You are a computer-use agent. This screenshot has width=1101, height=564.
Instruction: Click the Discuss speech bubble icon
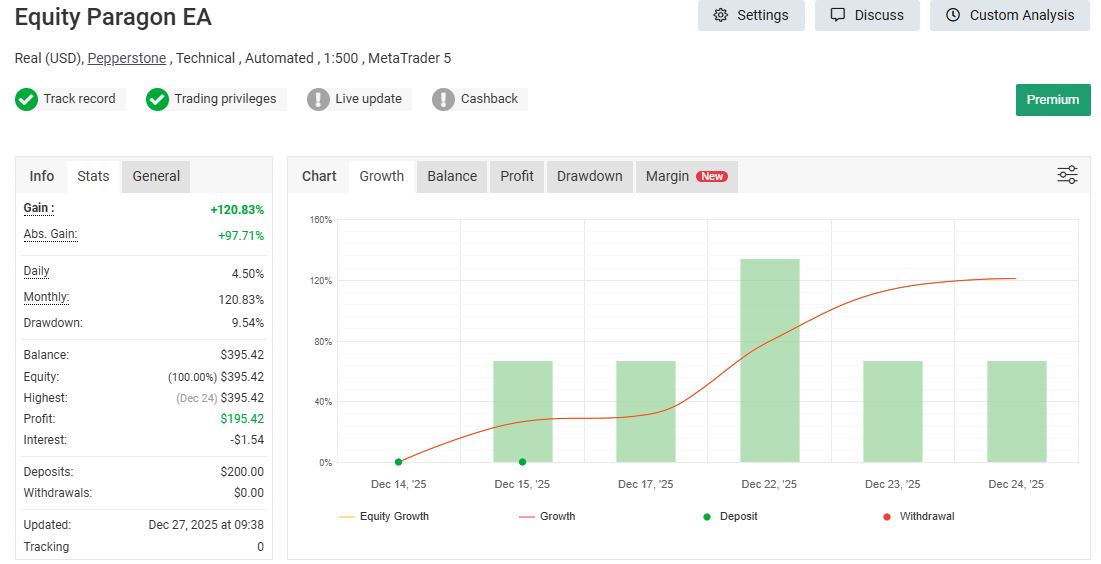click(838, 15)
